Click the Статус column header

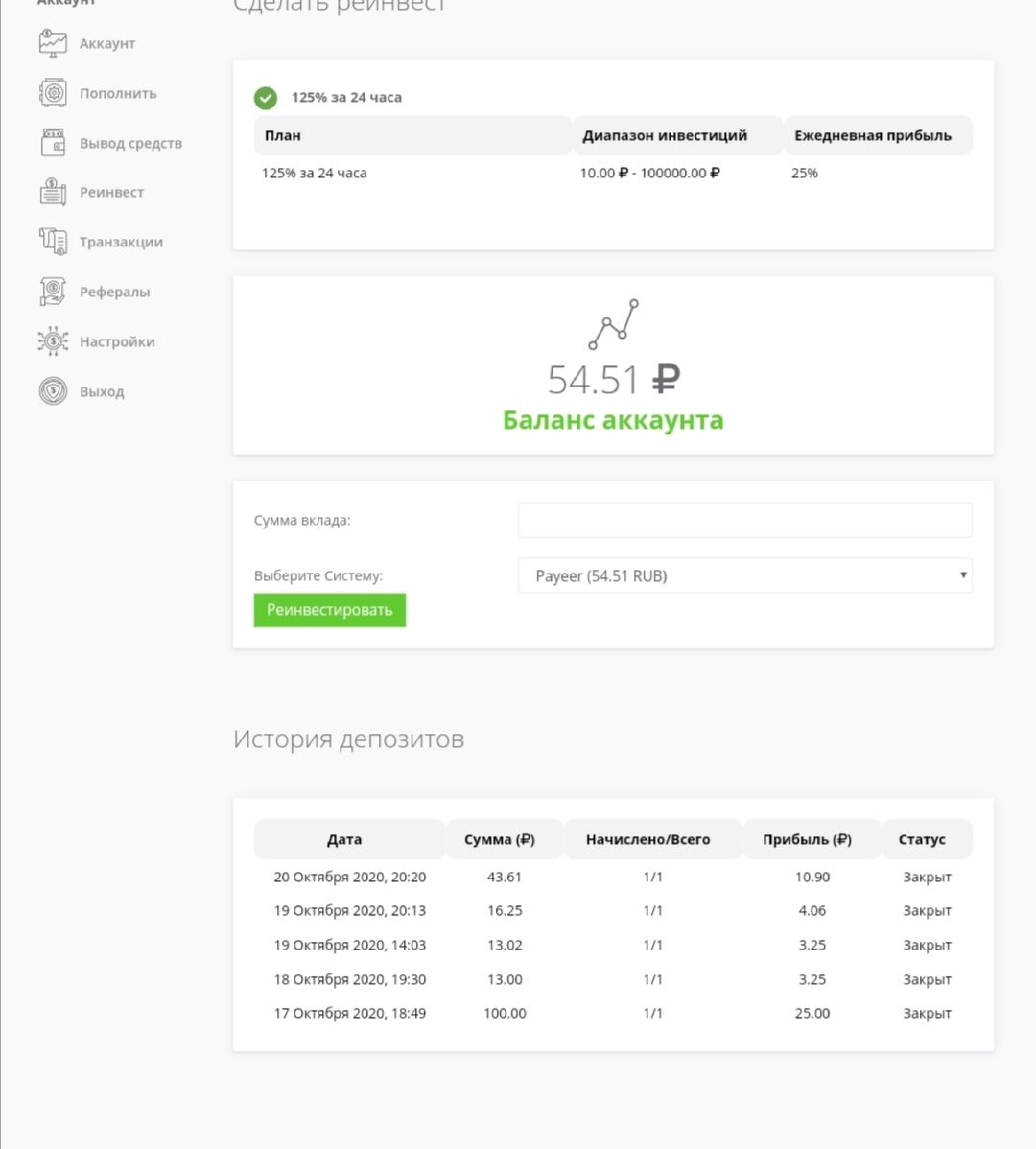(x=927, y=839)
